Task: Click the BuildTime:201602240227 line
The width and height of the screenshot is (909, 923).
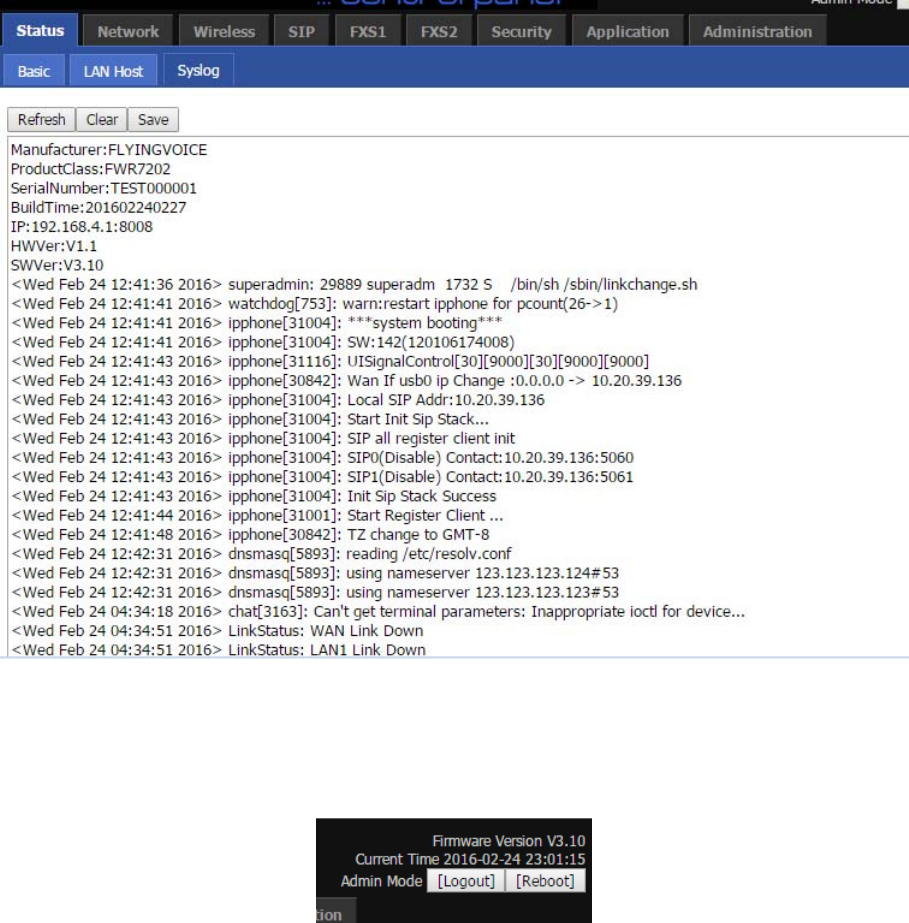Action: 98,207
